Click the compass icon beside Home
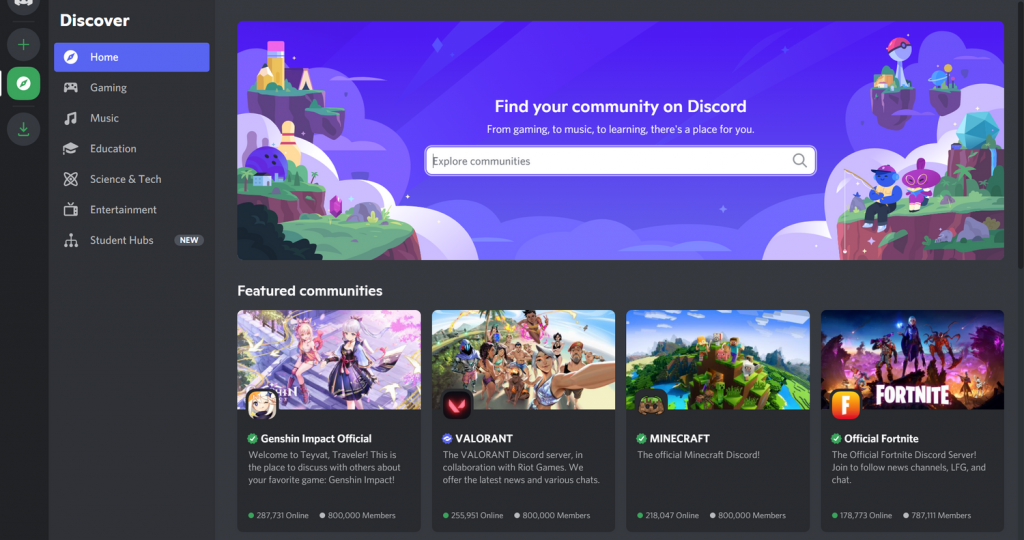The height and width of the screenshot is (540, 1024). point(71,57)
